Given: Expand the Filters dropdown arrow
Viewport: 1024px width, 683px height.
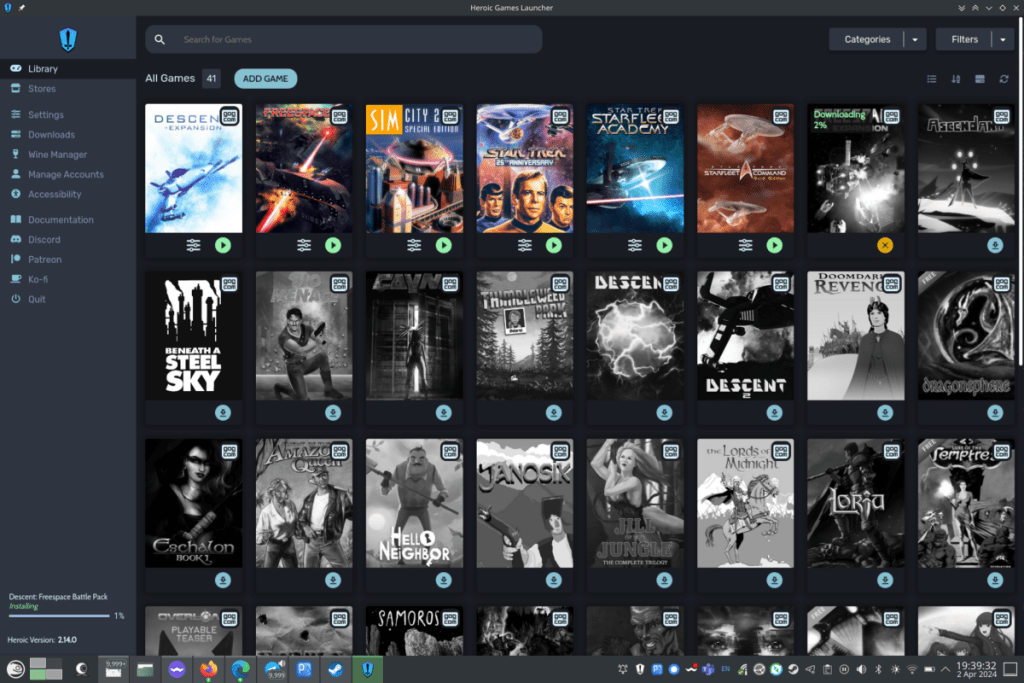Looking at the screenshot, I should (1003, 40).
